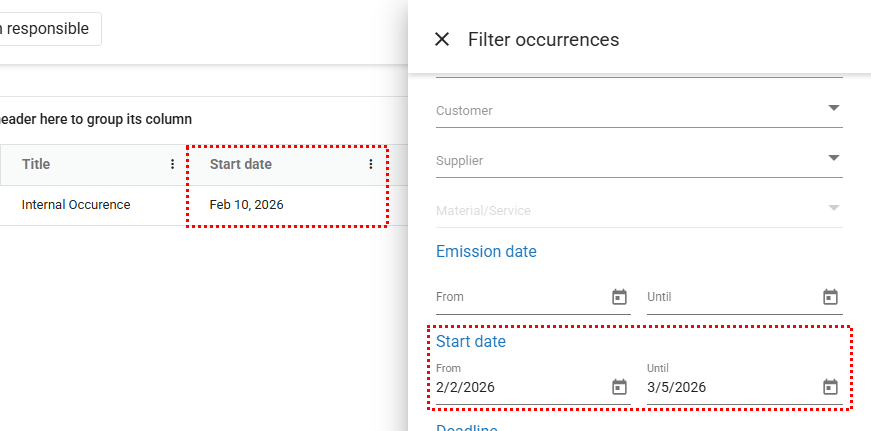The height and width of the screenshot is (431, 871).
Task: Click the column grouping header drop area
Action: pyautogui.click(x=96, y=119)
